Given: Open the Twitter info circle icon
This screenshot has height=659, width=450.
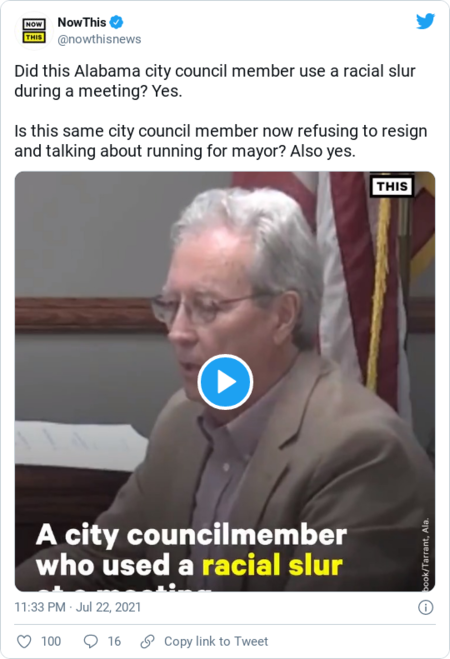Looking at the screenshot, I should pyautogui.click(x=426, y=607).
